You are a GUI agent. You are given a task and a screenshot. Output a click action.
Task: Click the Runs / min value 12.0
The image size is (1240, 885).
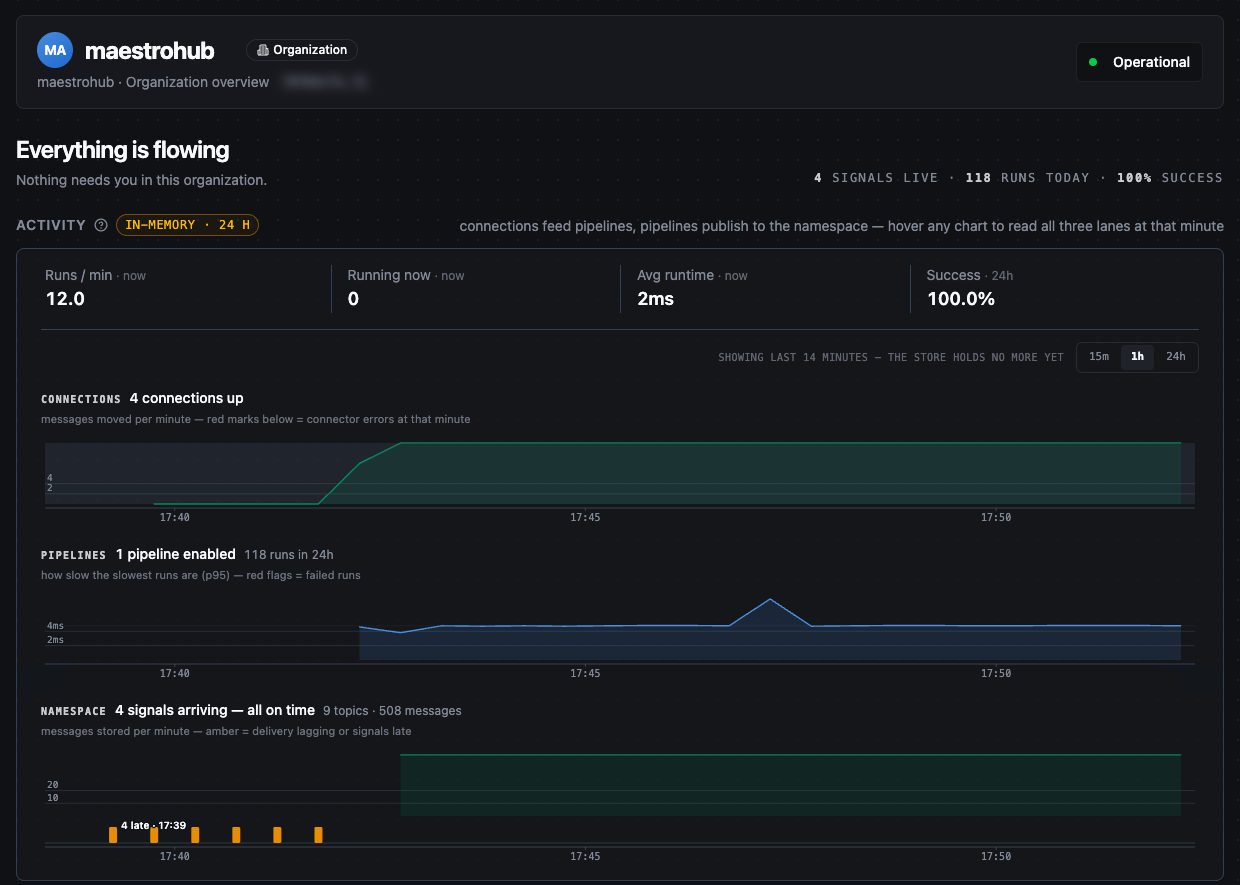[x=65, y=299]
